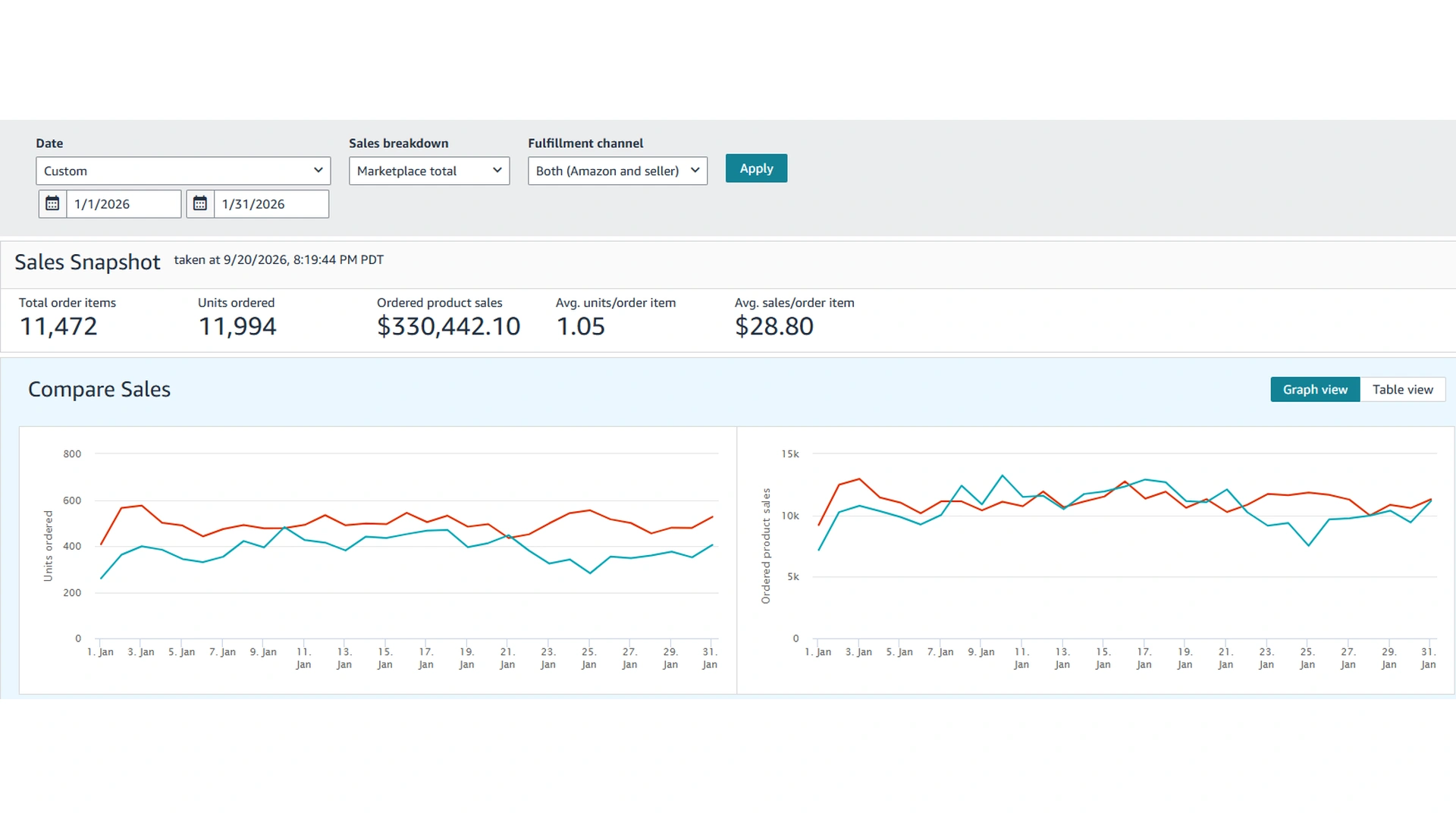Switch to Table view

(1402, 389)
